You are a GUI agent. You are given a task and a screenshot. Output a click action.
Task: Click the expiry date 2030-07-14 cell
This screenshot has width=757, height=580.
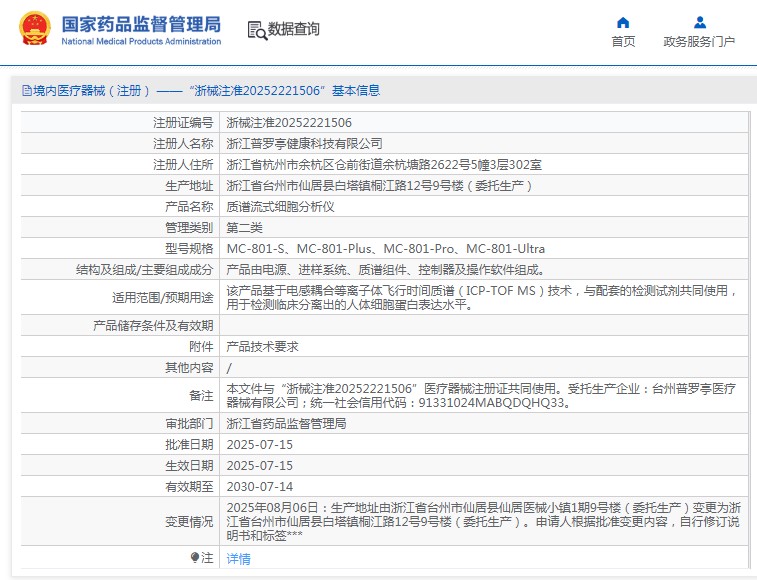[x=260, y=486]
